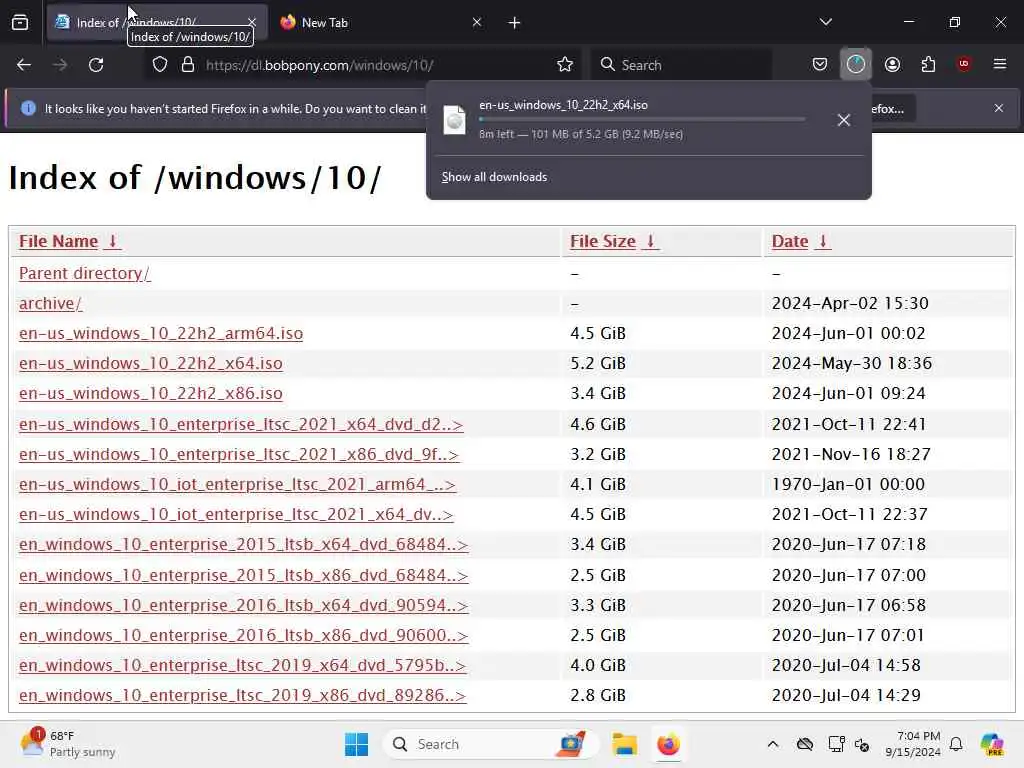Expand the hidden system tray icons chevron
Viewport: 1024px width, 768px height.
point(773,744)
